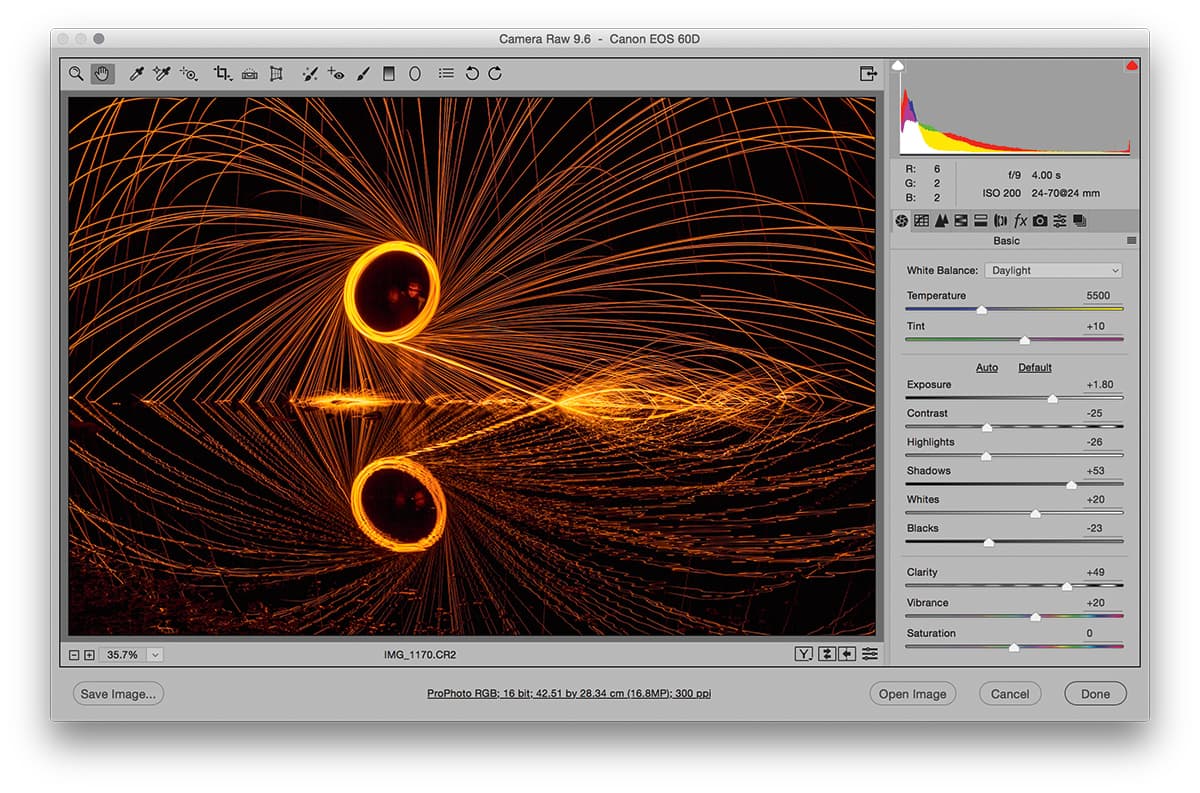Switch to the Tone Curve tab

click(921, 220)
